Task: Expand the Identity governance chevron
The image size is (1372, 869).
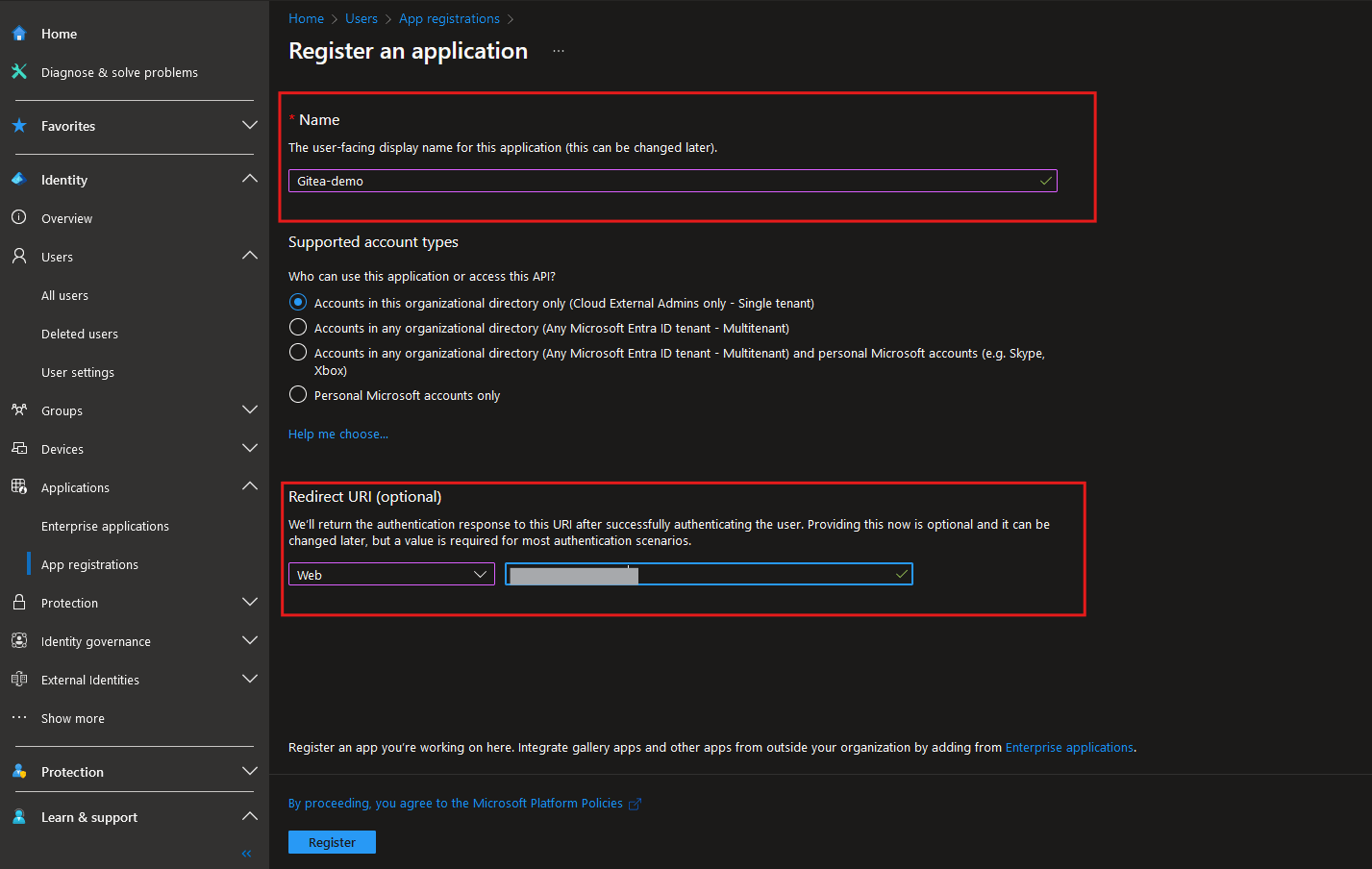Action: 250,641
